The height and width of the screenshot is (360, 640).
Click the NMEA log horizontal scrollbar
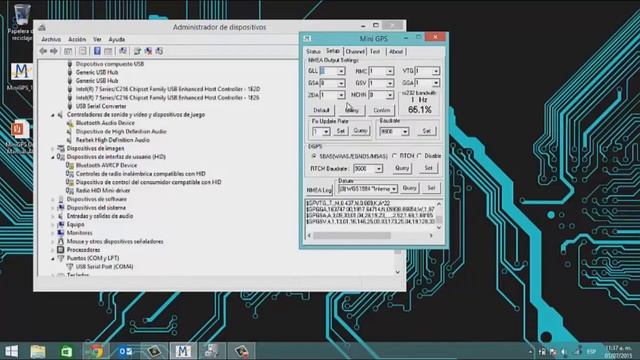pyautogui.click(x=370, y=236)
